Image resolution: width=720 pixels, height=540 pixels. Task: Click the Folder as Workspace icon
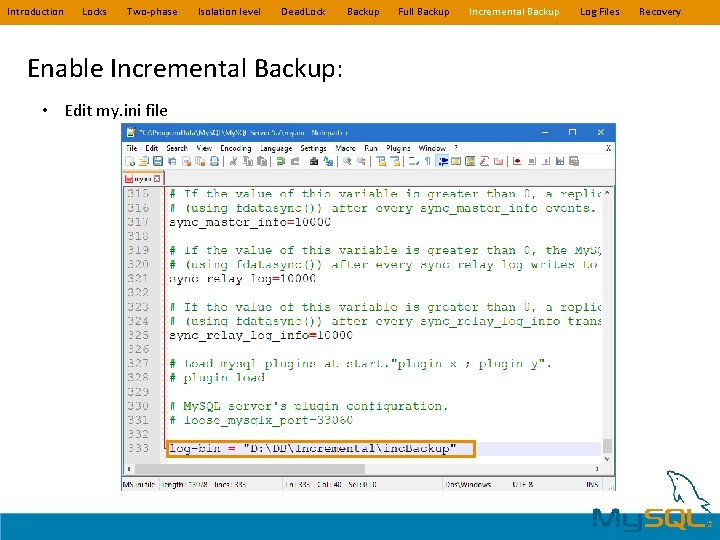coord(498,161)
